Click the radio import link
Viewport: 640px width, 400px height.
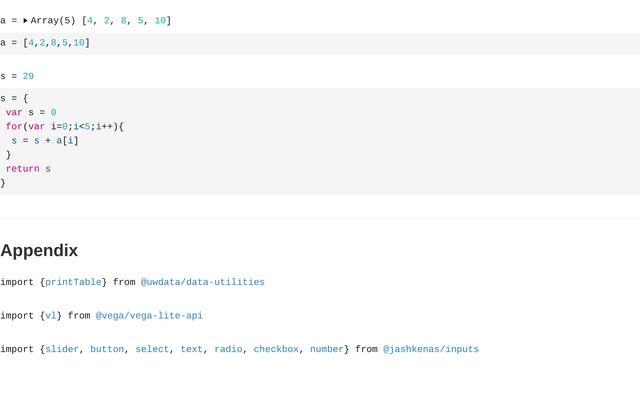coord(228,350)
